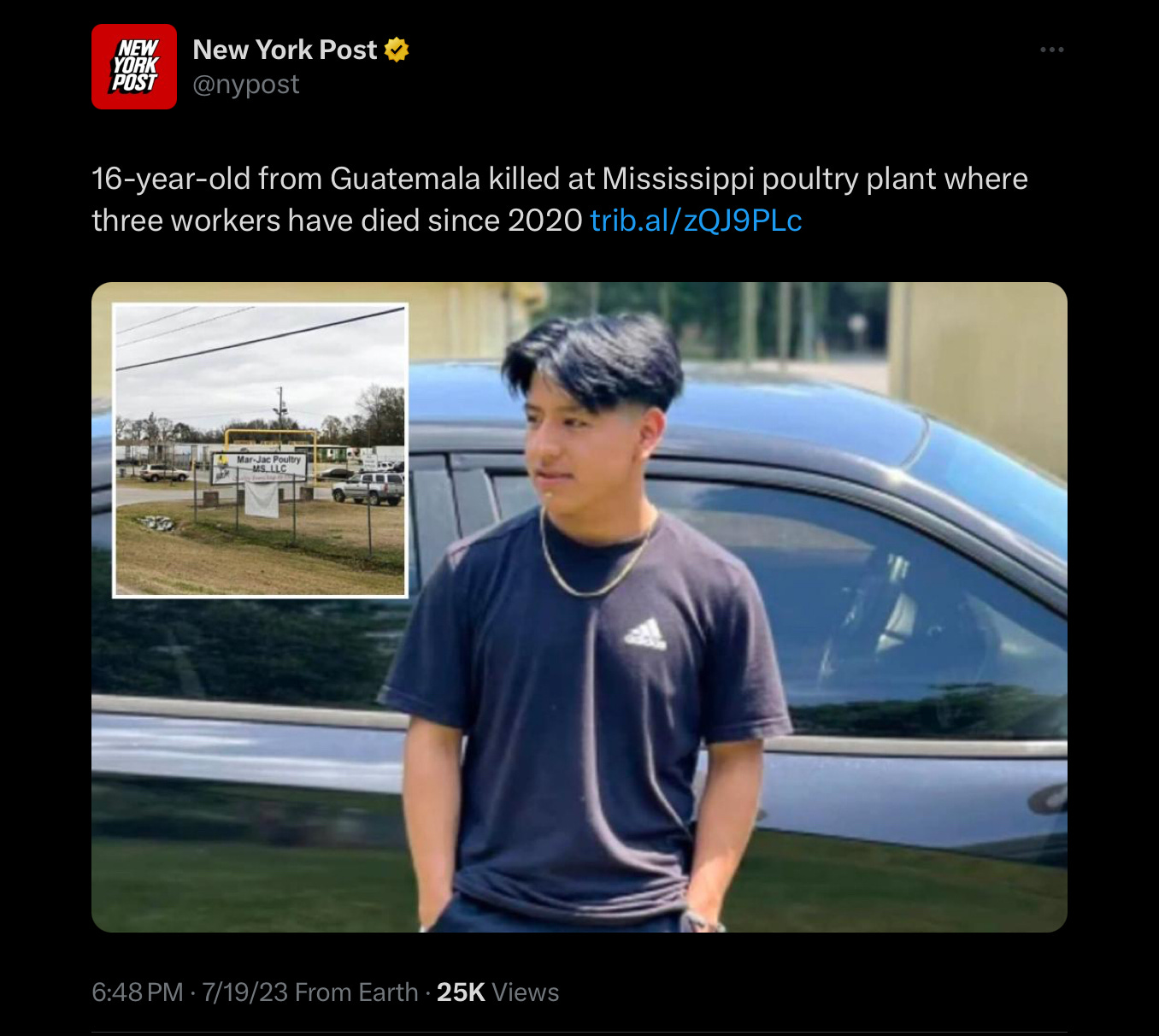Viewport: 1159px width, 1036px height.
Task: View the 25K view count analytics
Action: click(x=461, y=992)
